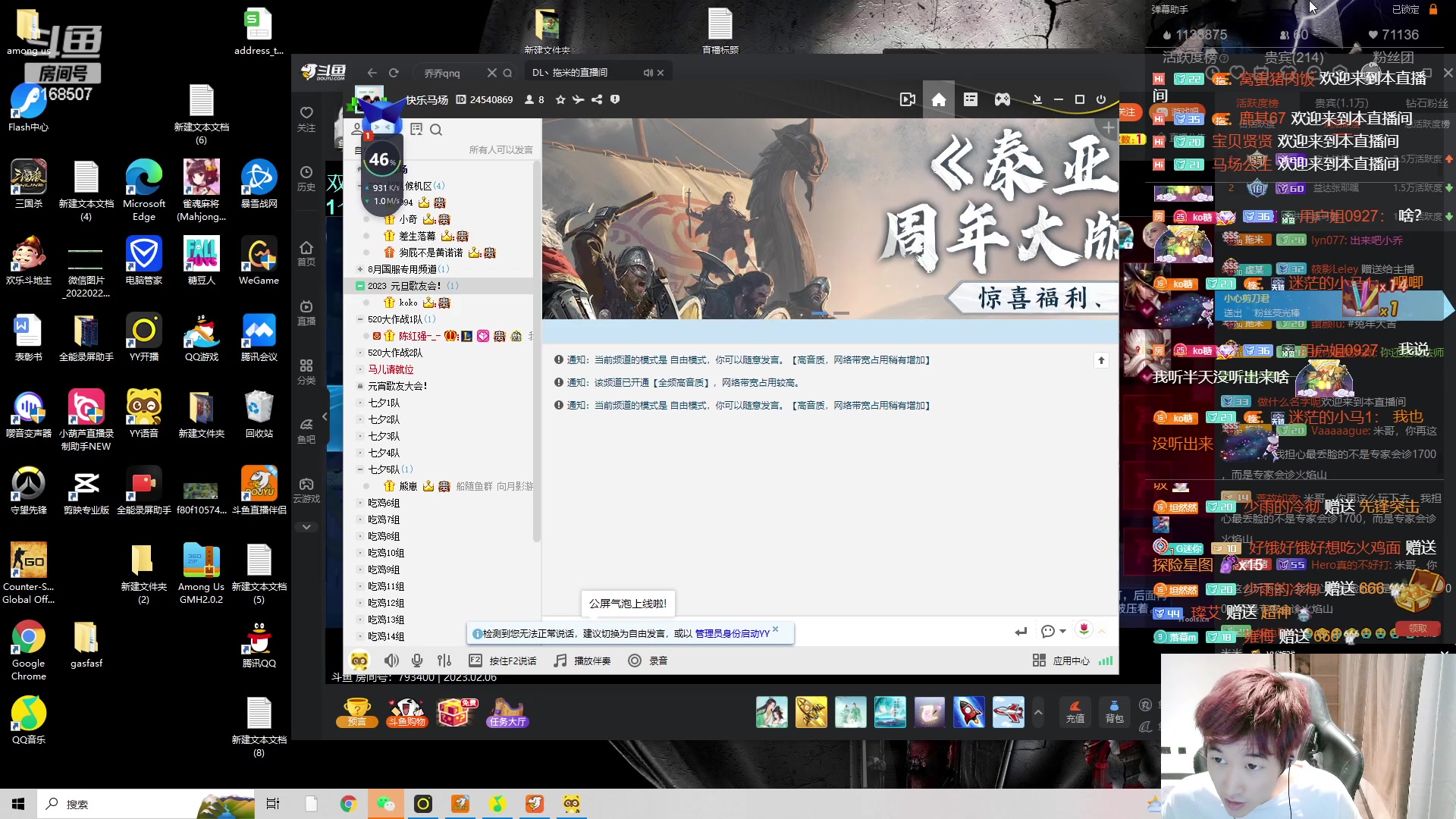Click the share icon beside channel ID
Screen dimensions: 1456x819
coord(597,99)
